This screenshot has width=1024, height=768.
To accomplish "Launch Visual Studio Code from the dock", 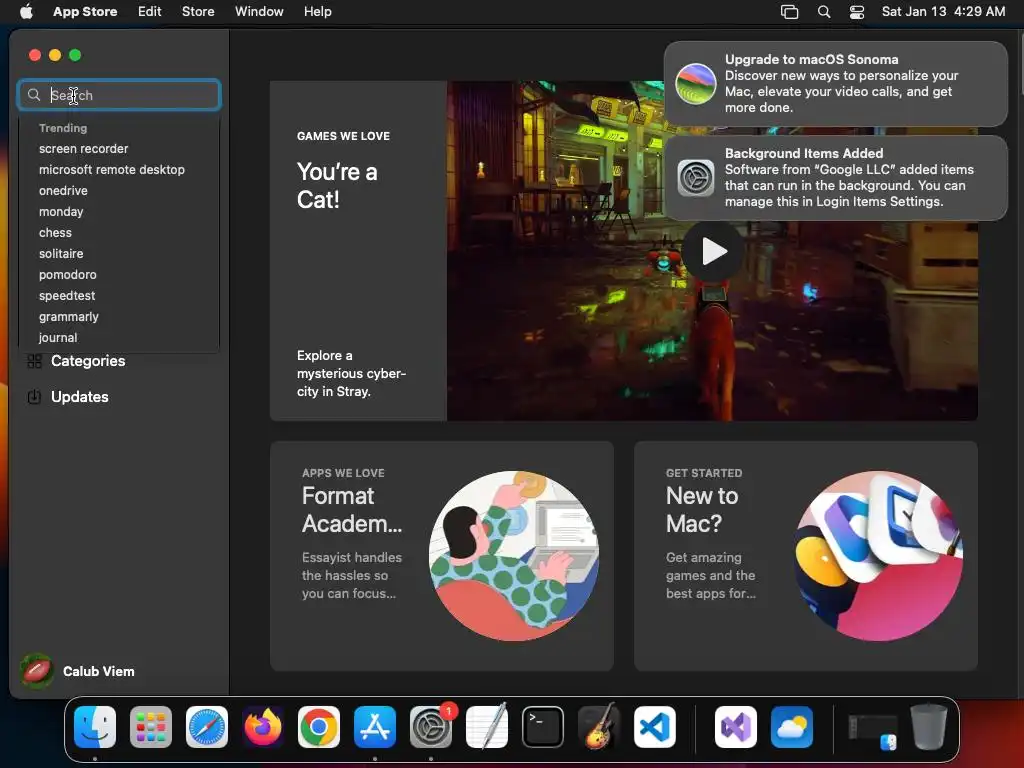I will 654,727.
